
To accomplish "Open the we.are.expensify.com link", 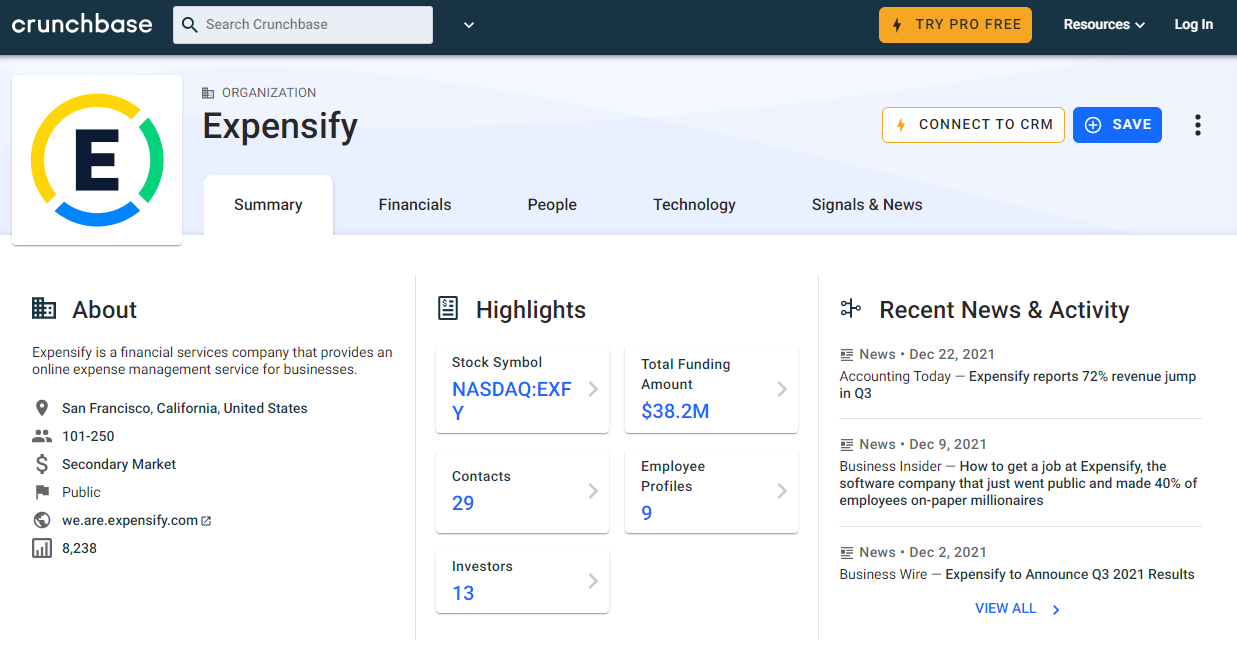I will point(130,520).
